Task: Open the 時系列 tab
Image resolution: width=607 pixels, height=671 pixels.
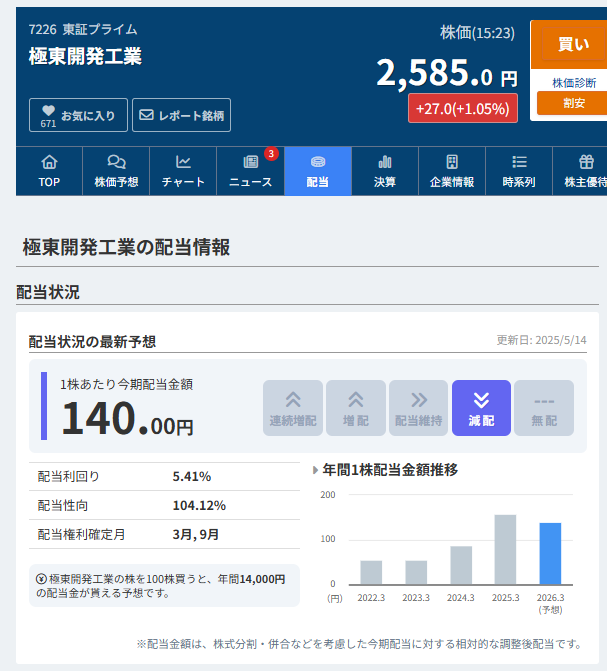Action: pyautogui.click(x=519, y=171)
